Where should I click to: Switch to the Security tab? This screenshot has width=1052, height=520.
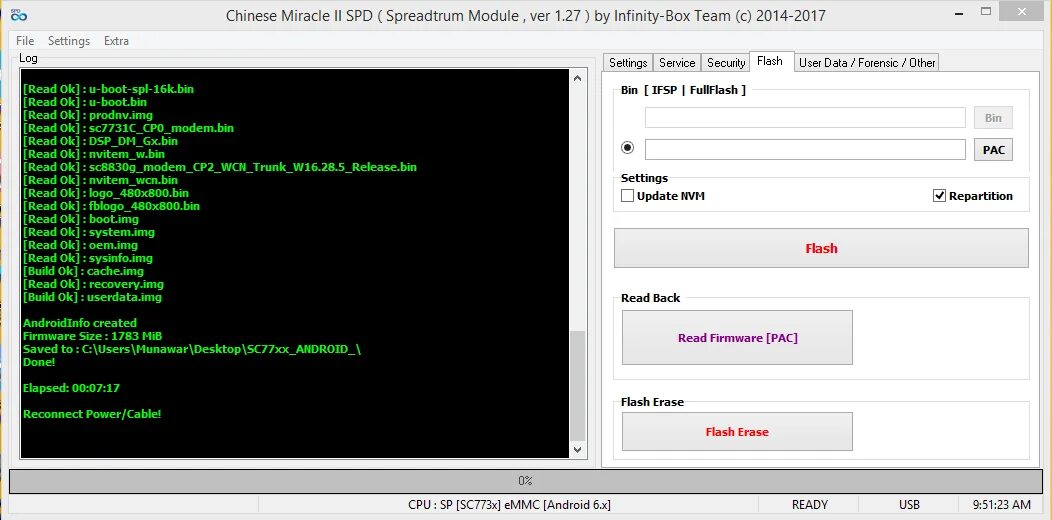click(x=726, y=62)
